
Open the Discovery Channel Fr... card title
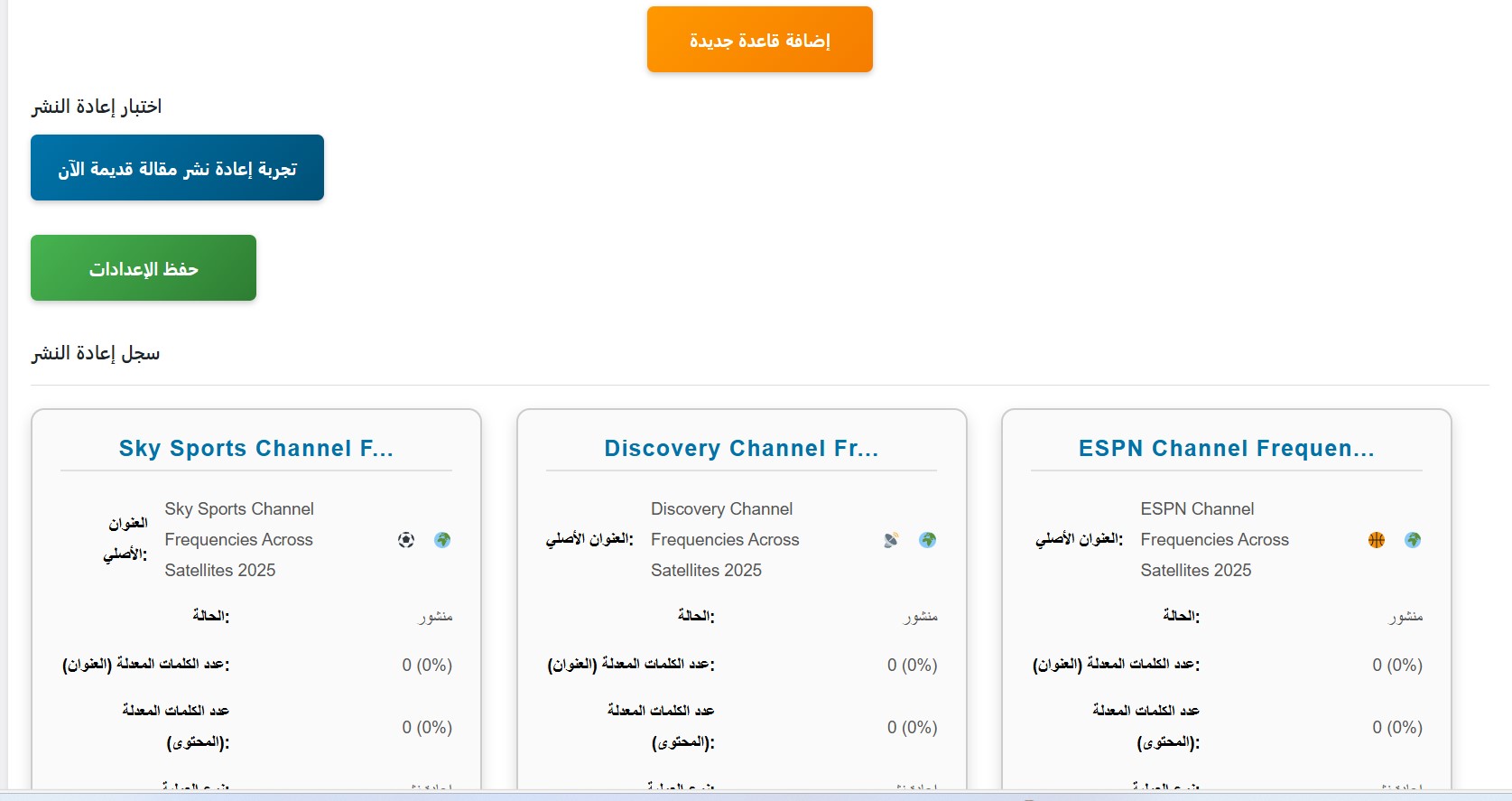click(741, 449)
